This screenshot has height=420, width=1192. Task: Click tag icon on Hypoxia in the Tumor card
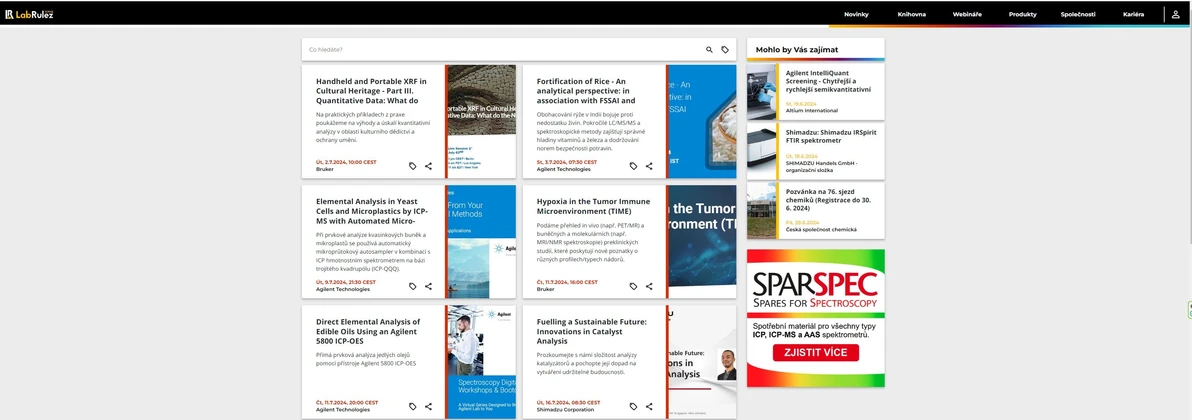633,286
